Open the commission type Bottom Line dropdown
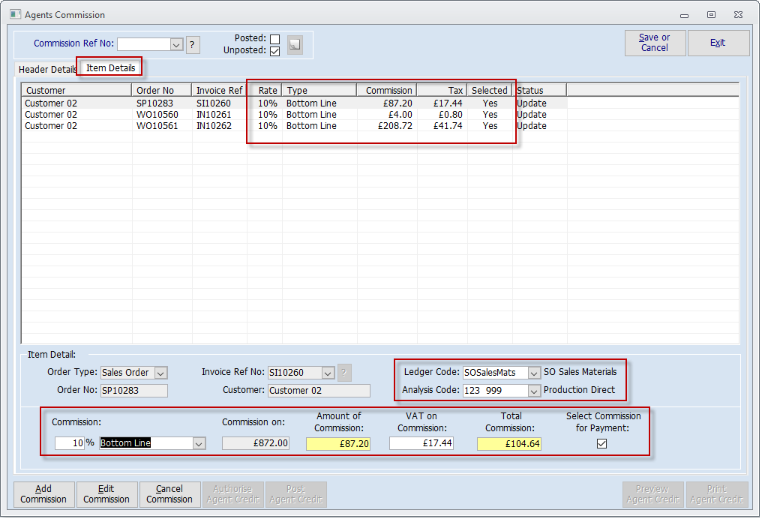The image size is (760, 518). (198, 443)
